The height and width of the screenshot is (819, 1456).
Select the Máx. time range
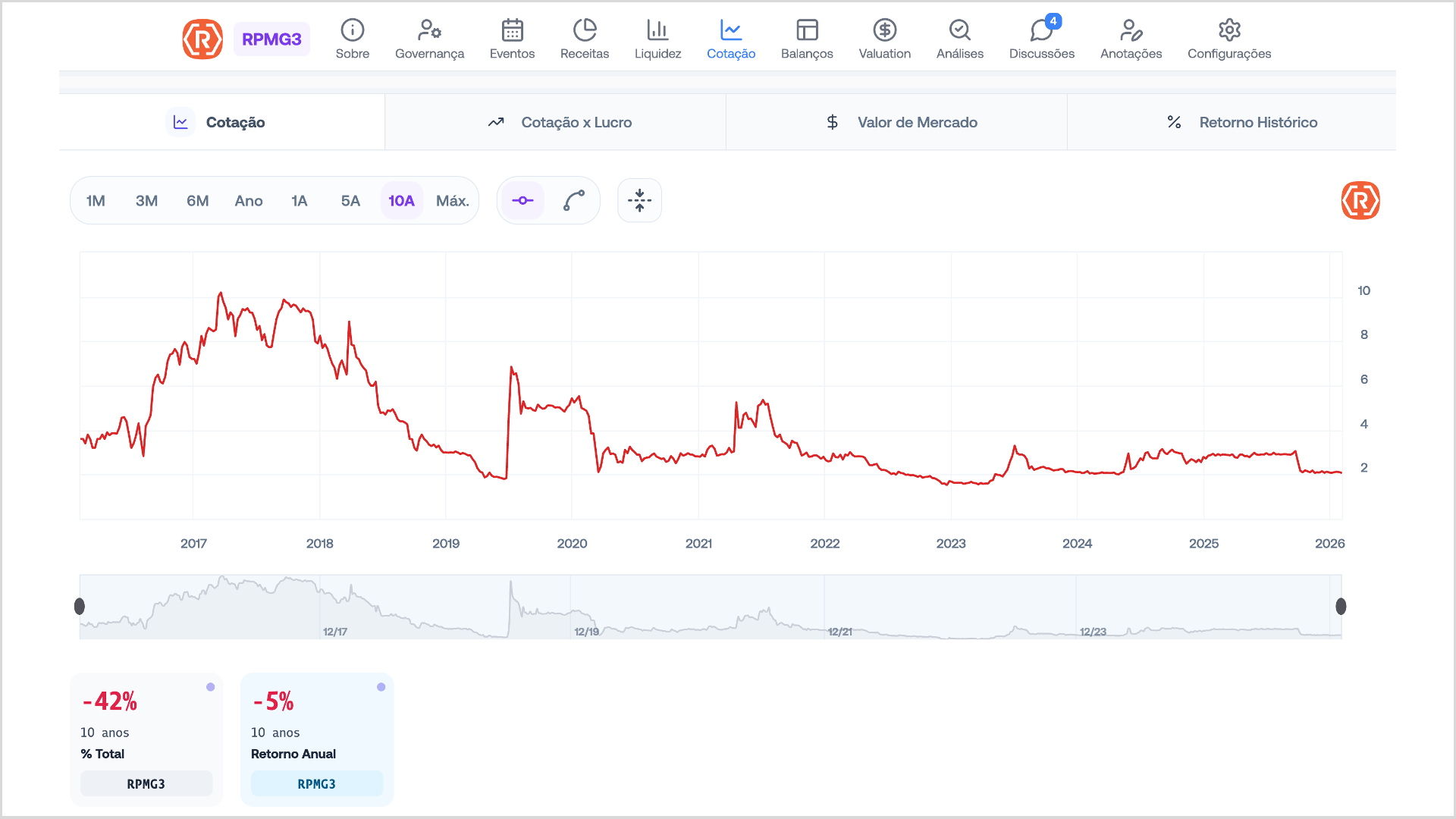(452, 201)
